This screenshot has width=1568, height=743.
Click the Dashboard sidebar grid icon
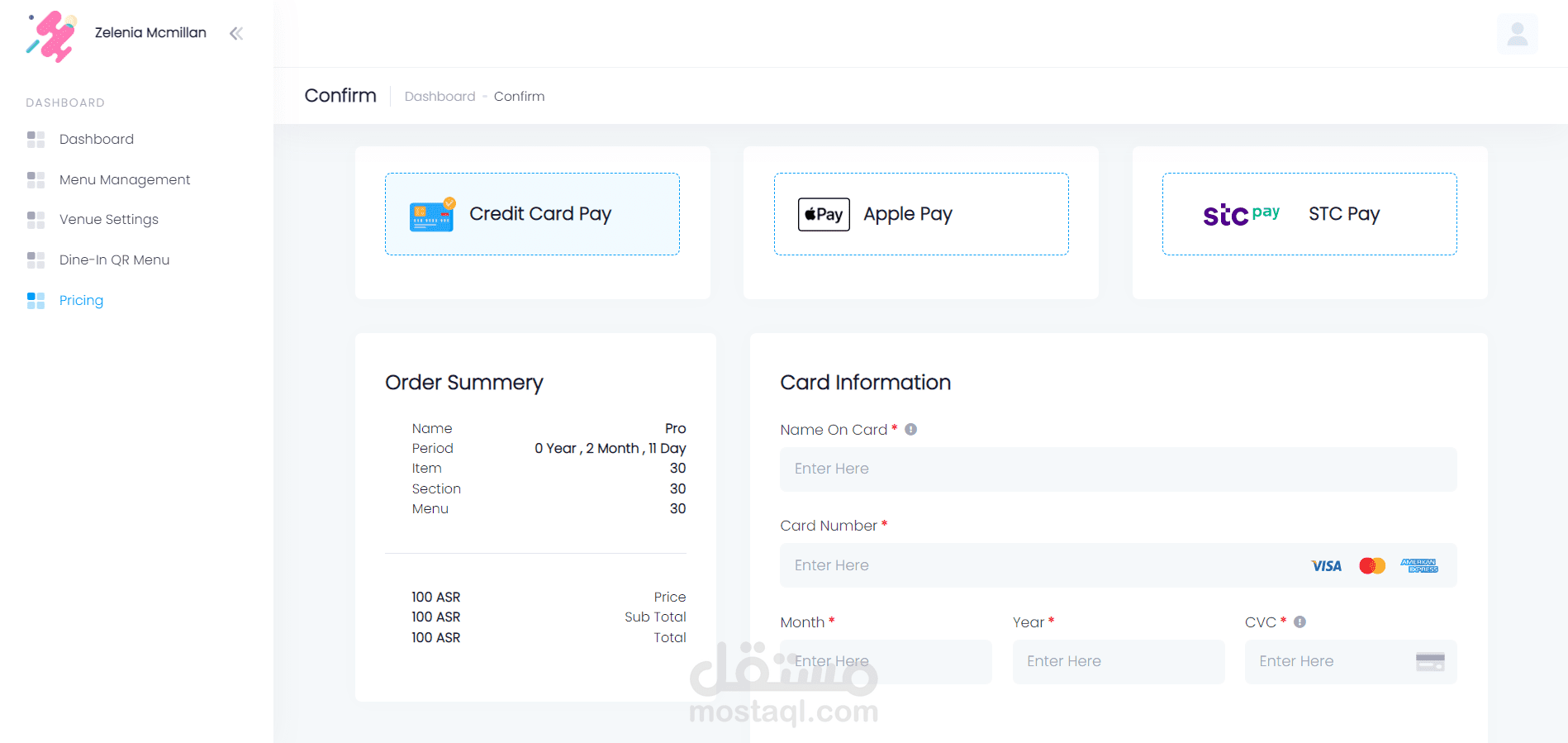coord(36,139)
